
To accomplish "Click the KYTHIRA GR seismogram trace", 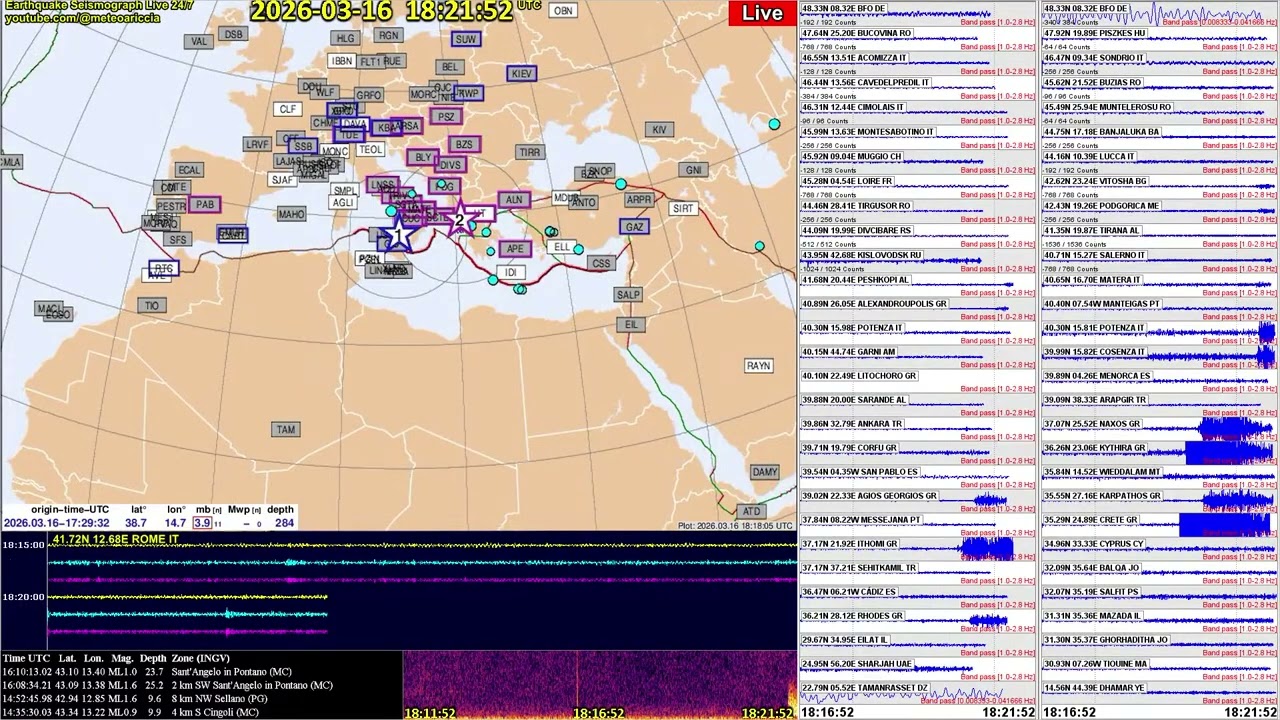I will 1159,454.
